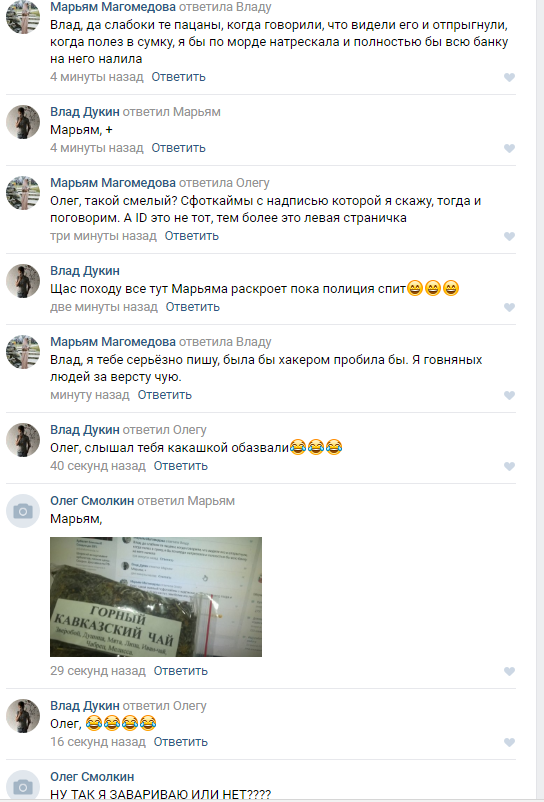
Task: Like Влад's laughing emoji reply posted 16 seconds ago
Action: point(509,742)
